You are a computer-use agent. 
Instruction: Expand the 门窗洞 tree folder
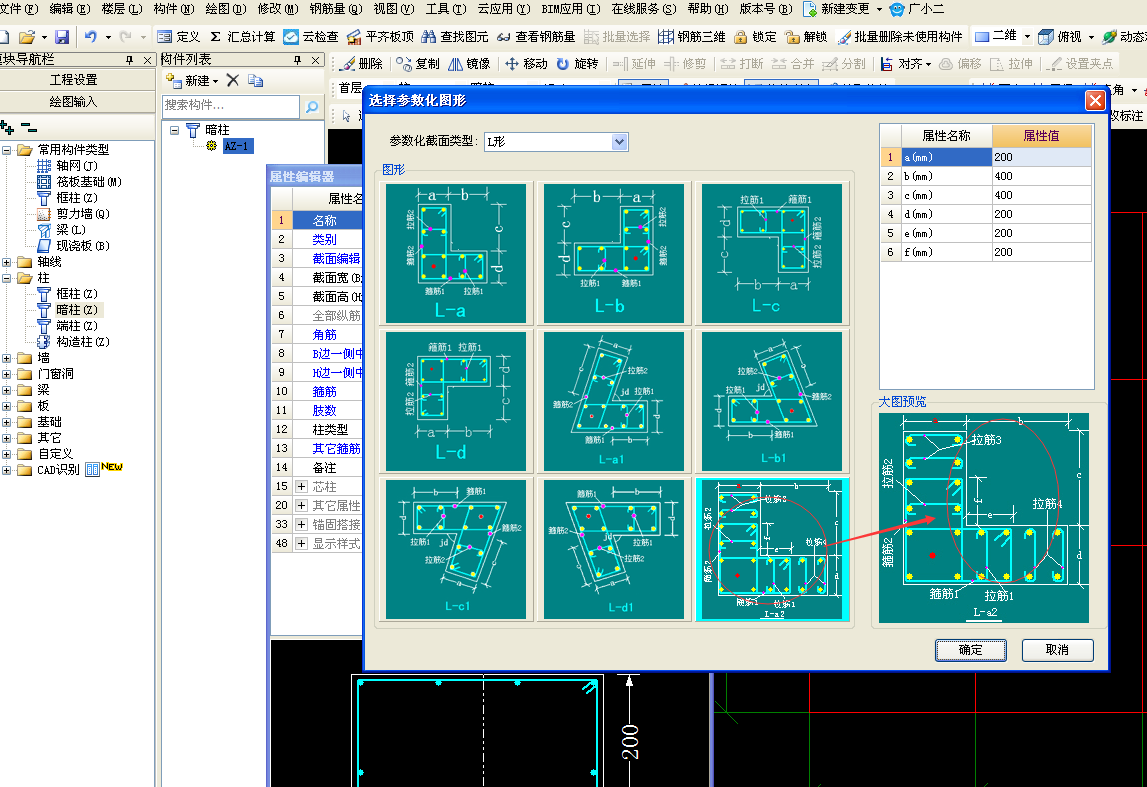pos(7,374)
